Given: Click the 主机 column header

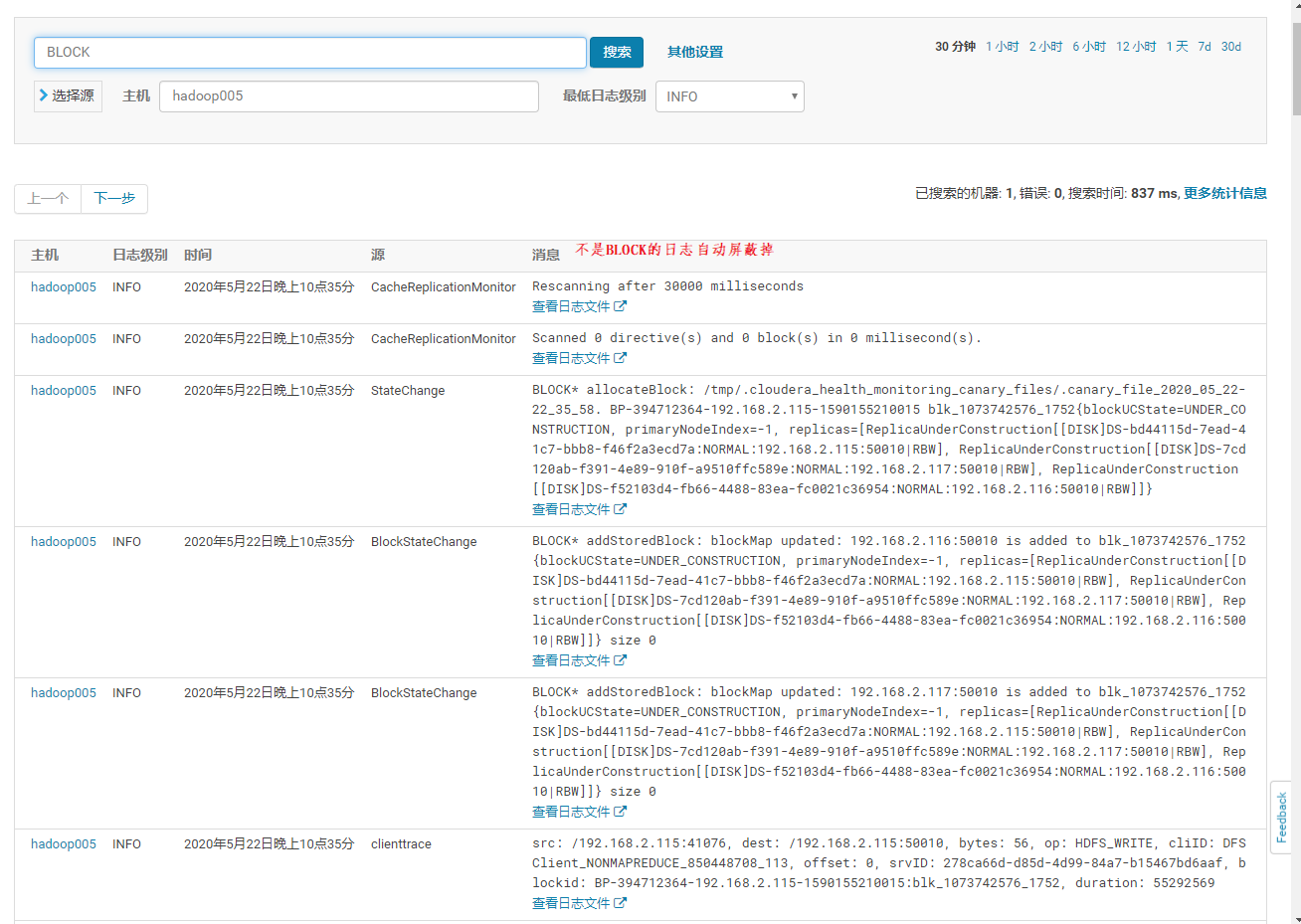Looking at the screenshot, I should pos(45,256).
